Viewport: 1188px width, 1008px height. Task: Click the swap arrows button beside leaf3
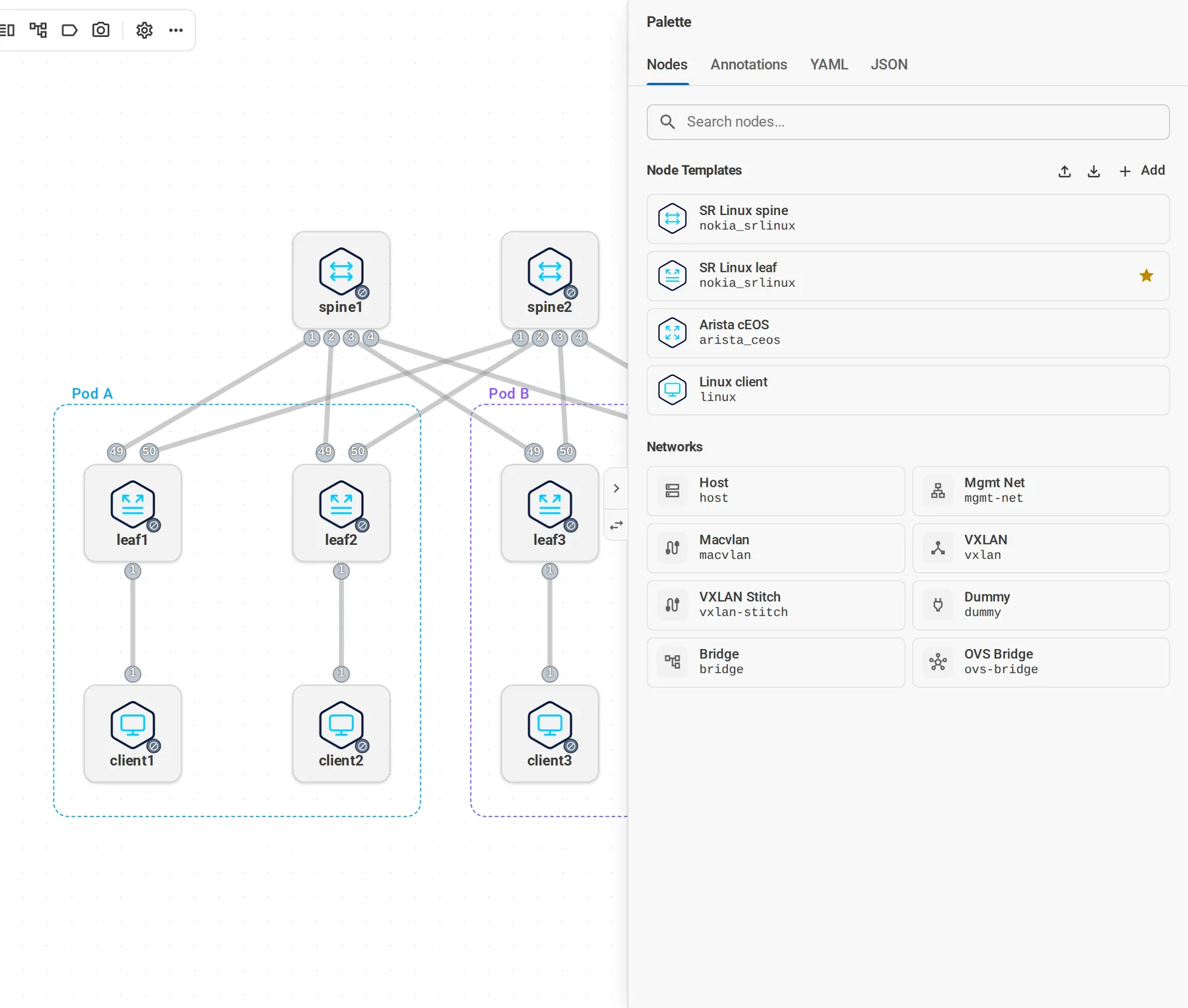point(616,526)
